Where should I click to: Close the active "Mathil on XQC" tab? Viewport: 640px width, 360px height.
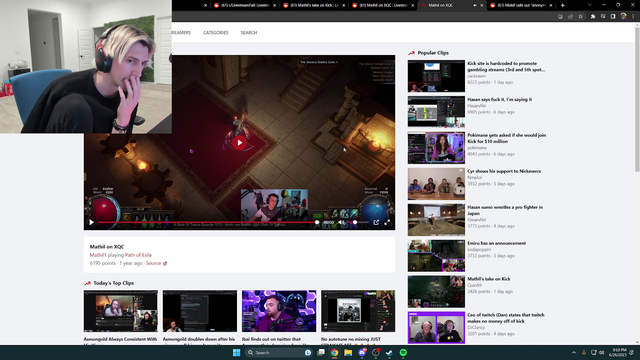click(482, 5)
